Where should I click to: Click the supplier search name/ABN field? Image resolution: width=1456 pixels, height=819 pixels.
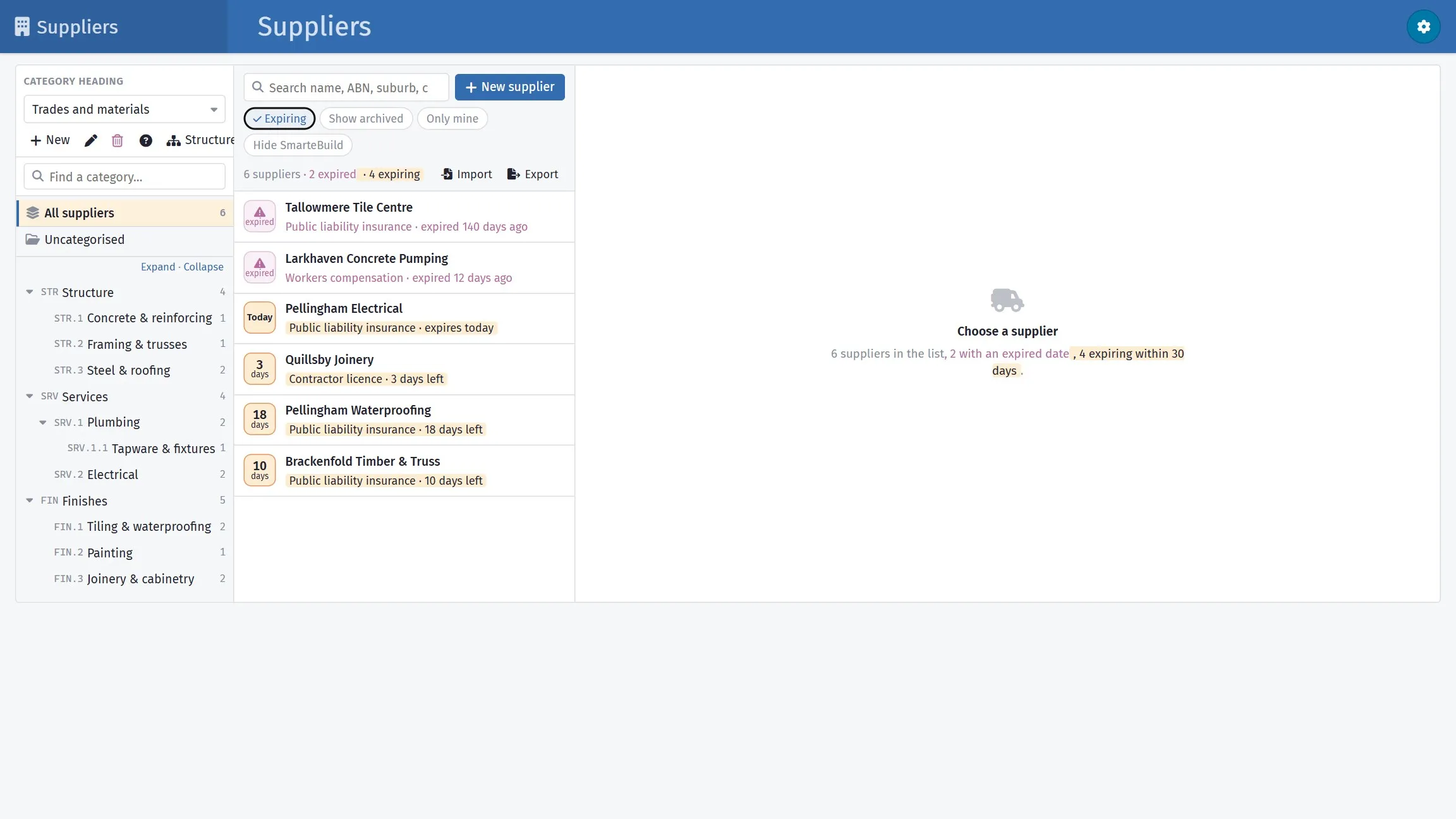346,87
